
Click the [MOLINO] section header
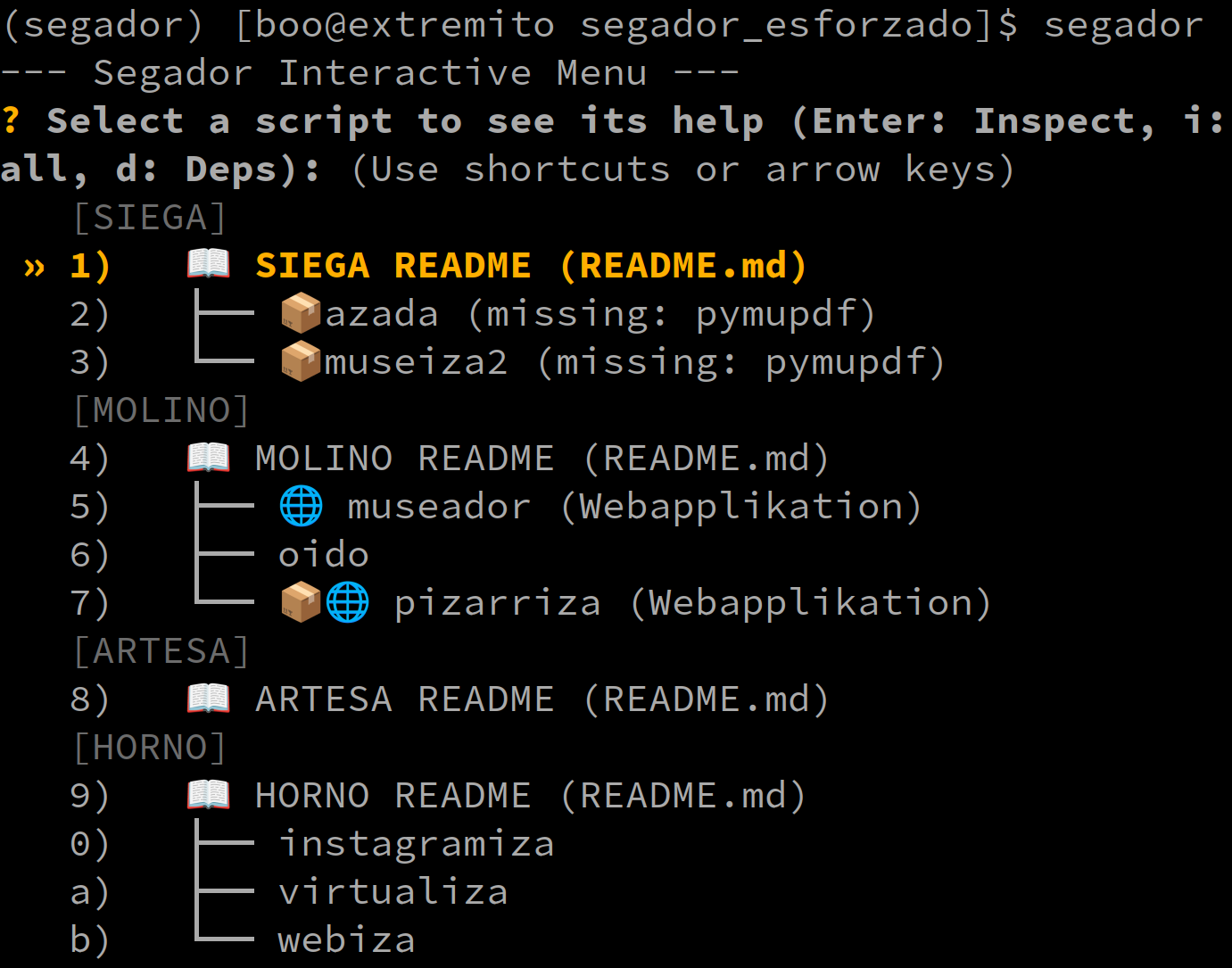[161, 410]
